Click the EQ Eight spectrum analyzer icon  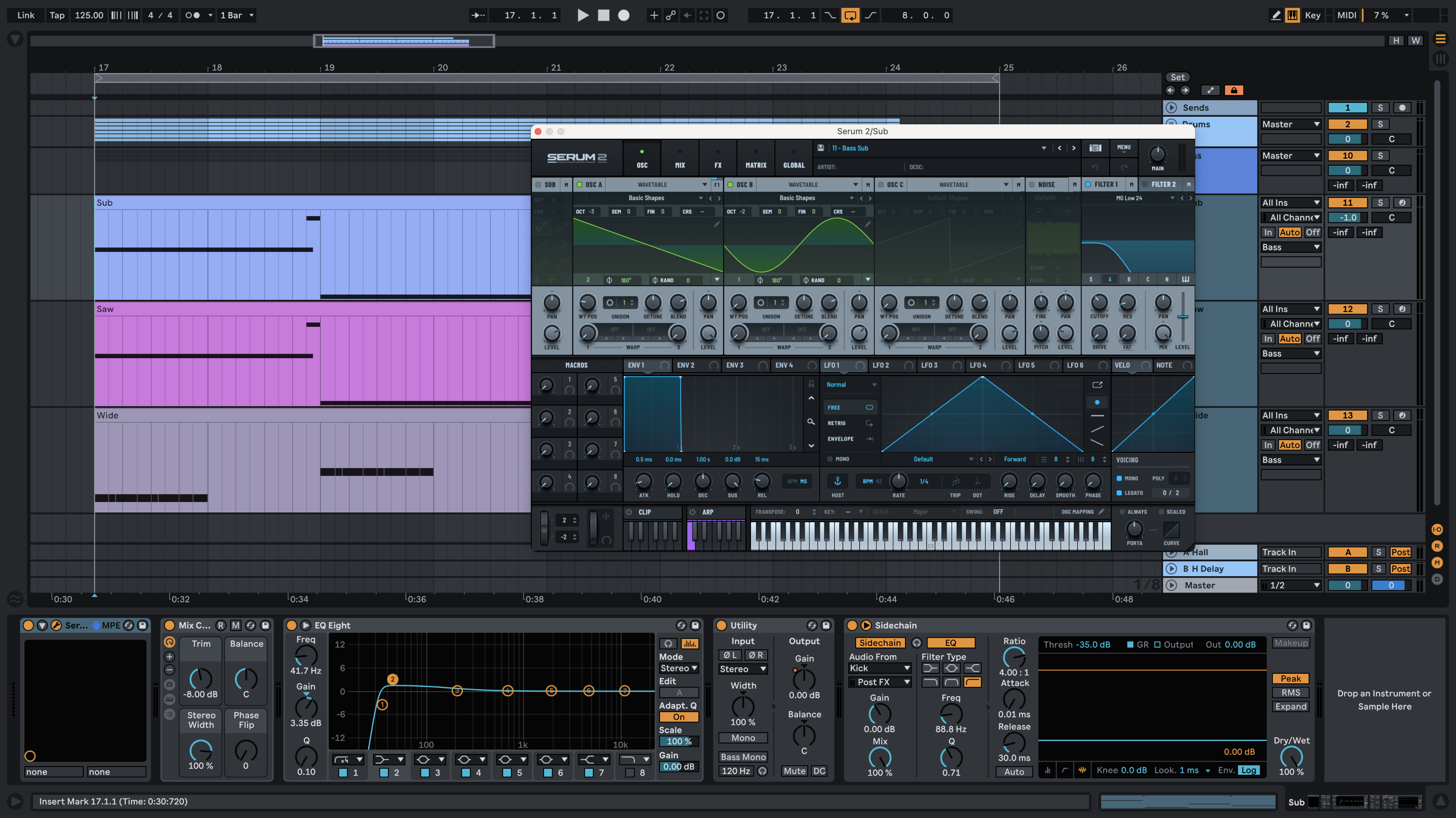point(690,643)
